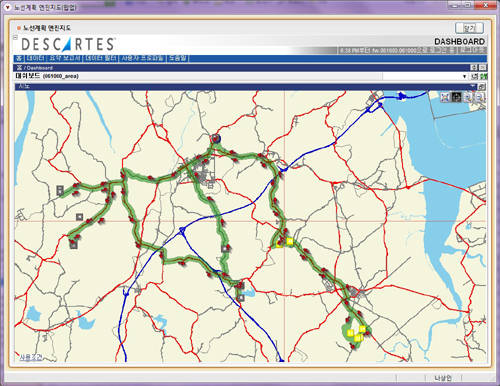The image size is (500, 386).
Task: Expand the map panel header dropdown arrow
Action: tap(474, 86)
